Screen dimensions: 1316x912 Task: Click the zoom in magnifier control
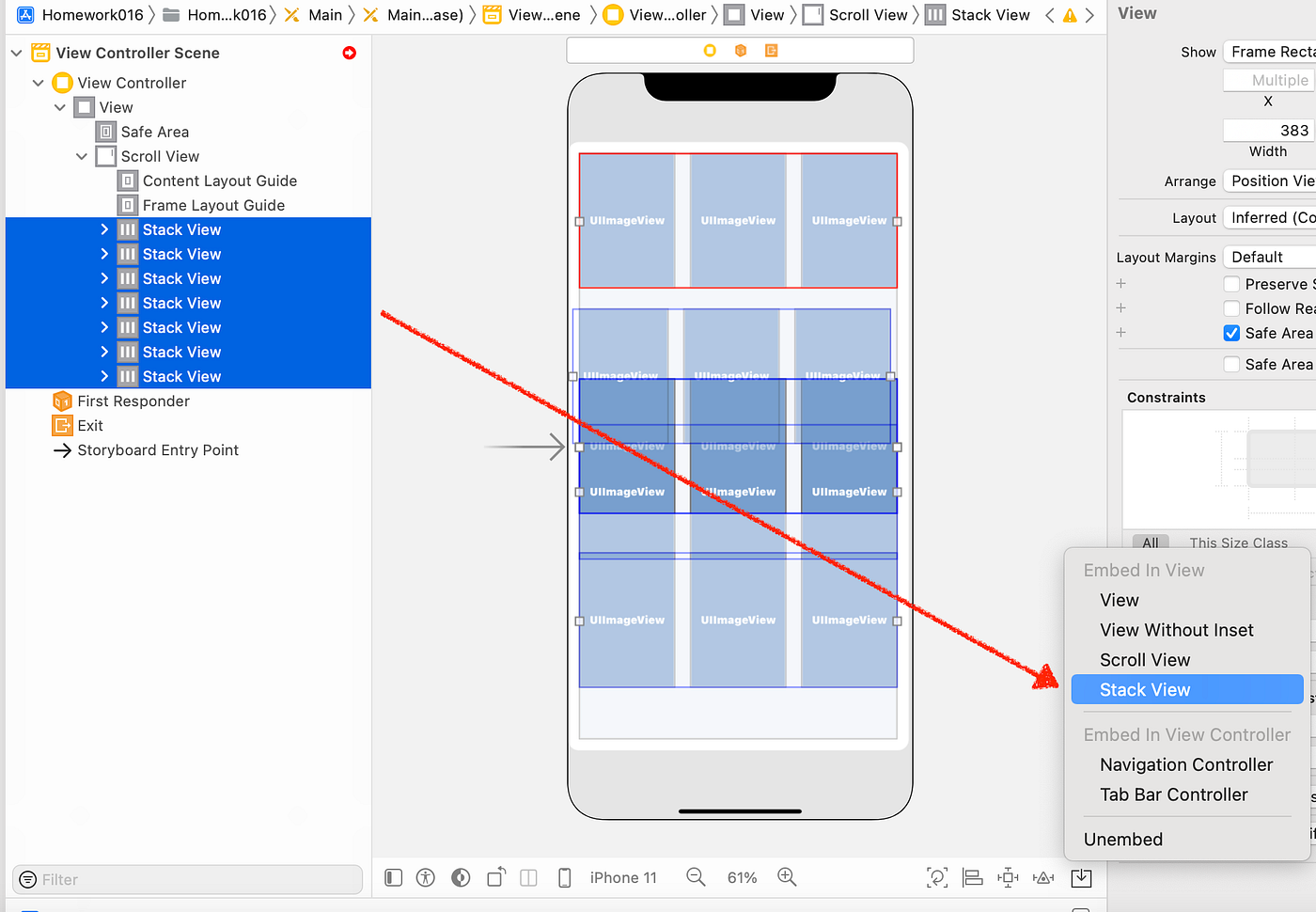click(787, 876)
